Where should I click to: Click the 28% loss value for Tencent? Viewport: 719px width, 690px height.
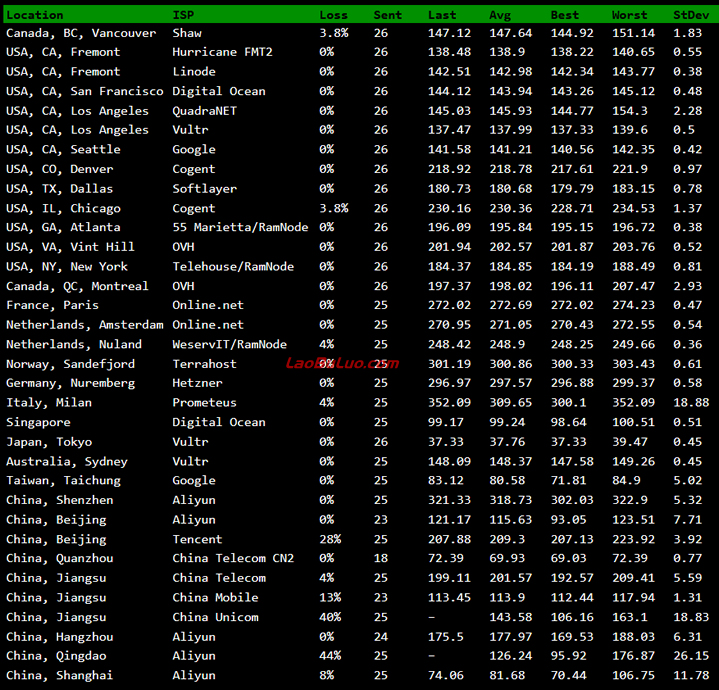coord(330,539)
